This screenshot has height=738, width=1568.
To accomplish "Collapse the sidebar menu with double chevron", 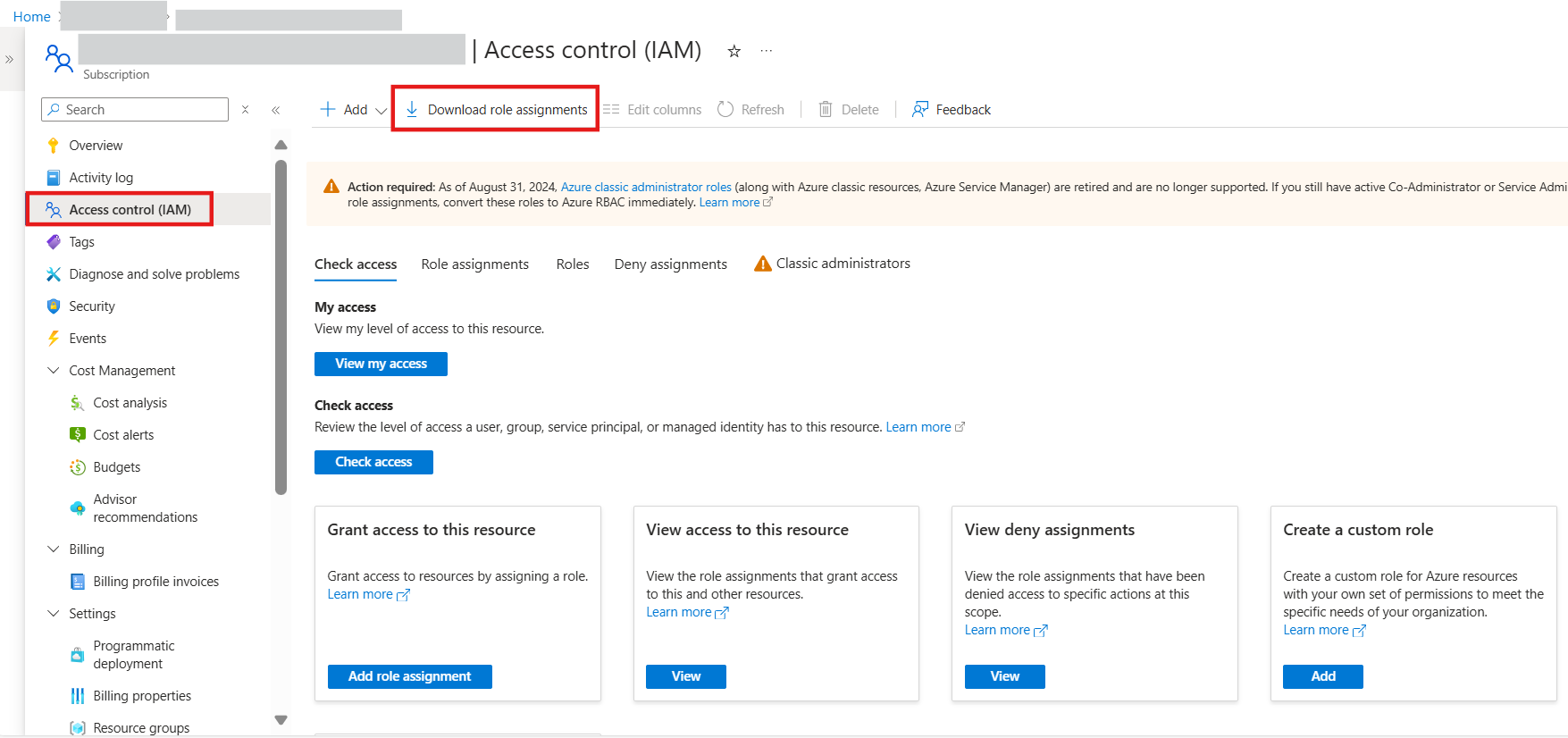I will pyautogui.click(x=276, y=110).
